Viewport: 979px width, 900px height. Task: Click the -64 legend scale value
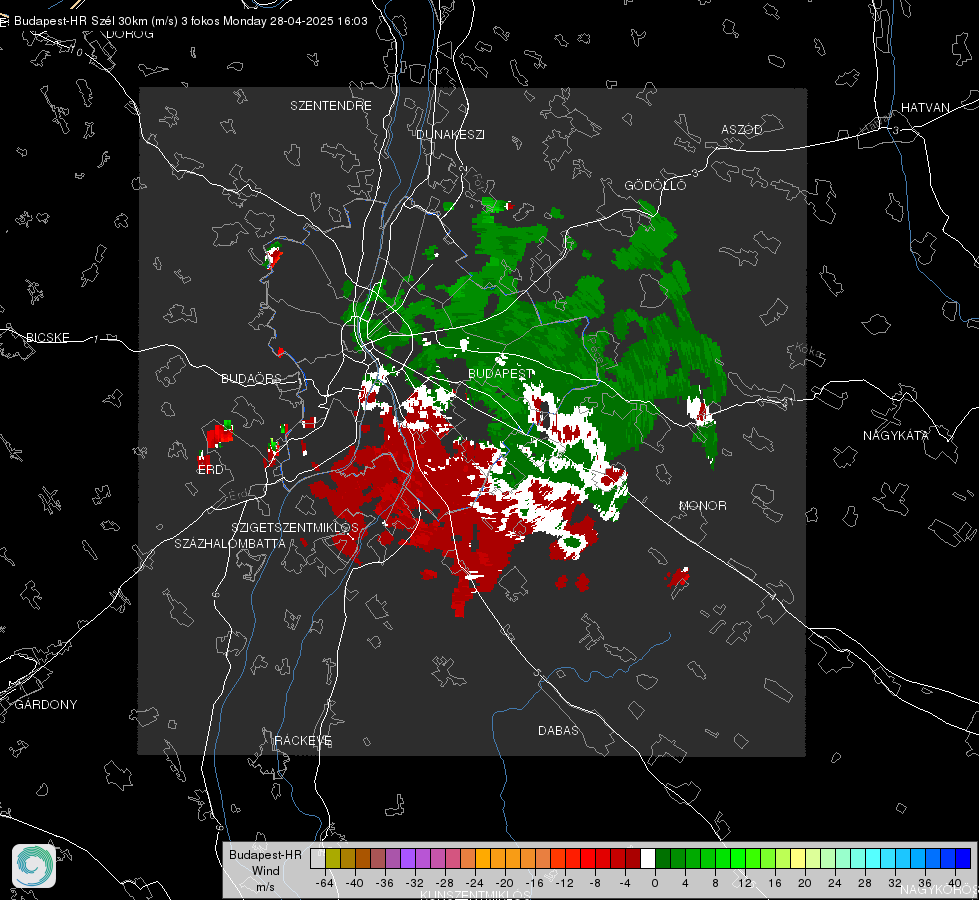325,883
